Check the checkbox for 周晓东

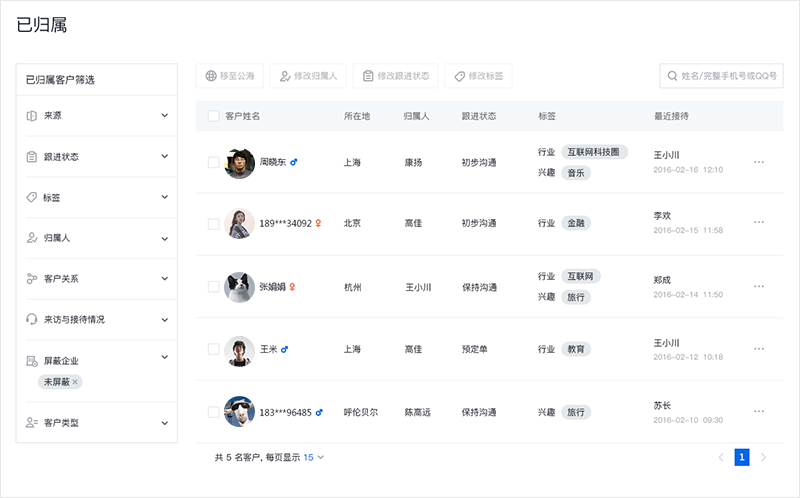point(213,162)
